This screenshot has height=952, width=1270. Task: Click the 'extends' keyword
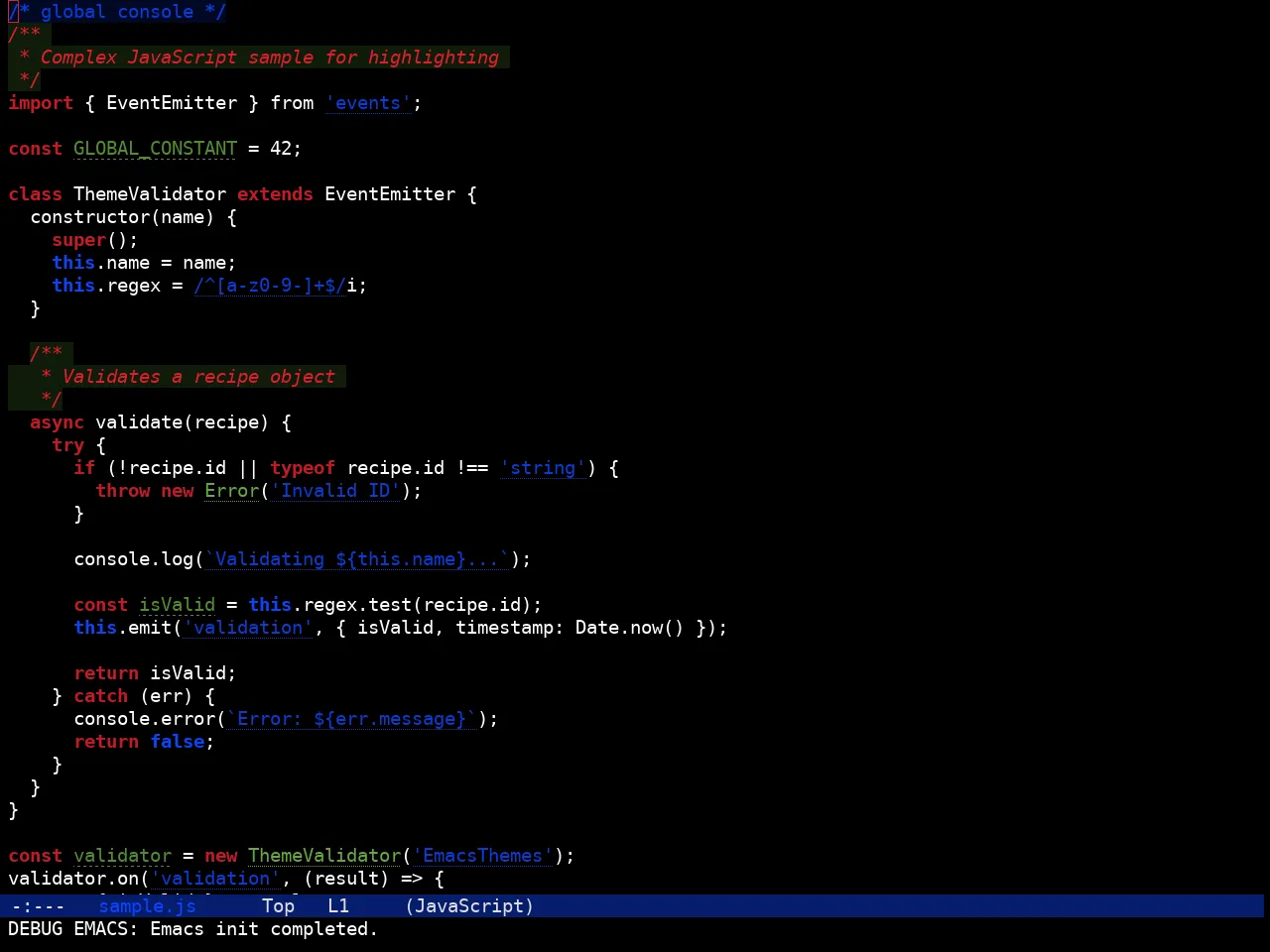[x=275, y=194]
